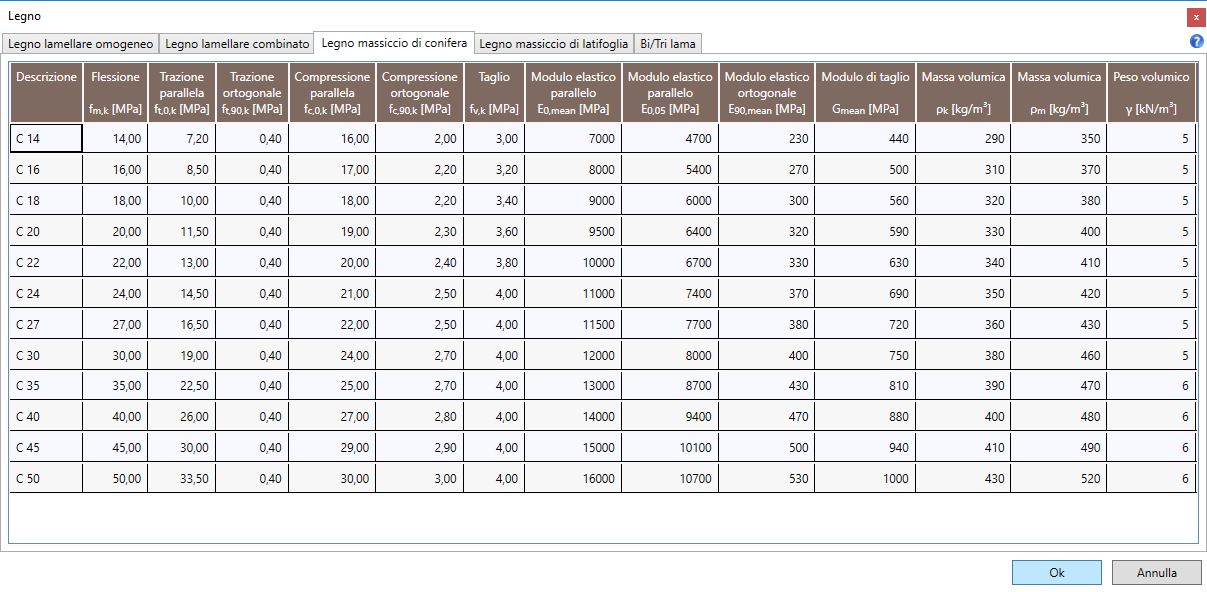Click the Compressione ortogonale column header
The height and width of the screenshot is (592, 1207).
coord(420,92)
